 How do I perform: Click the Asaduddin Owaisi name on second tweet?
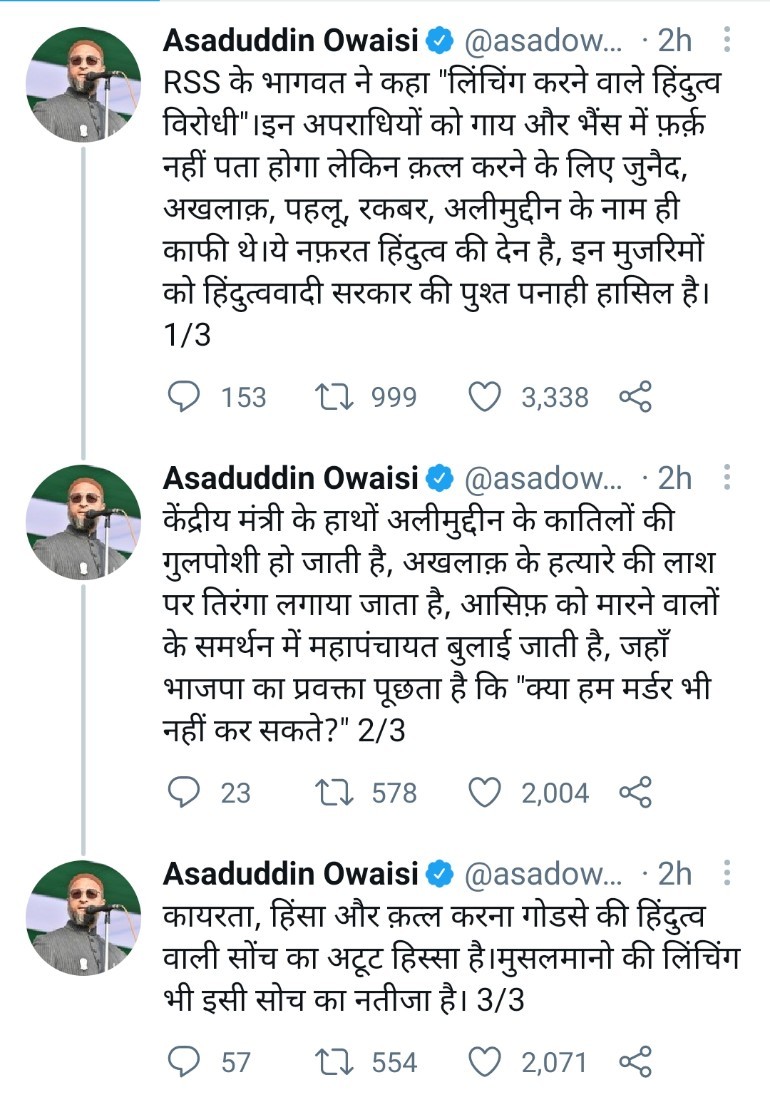[x=291, y=478]
